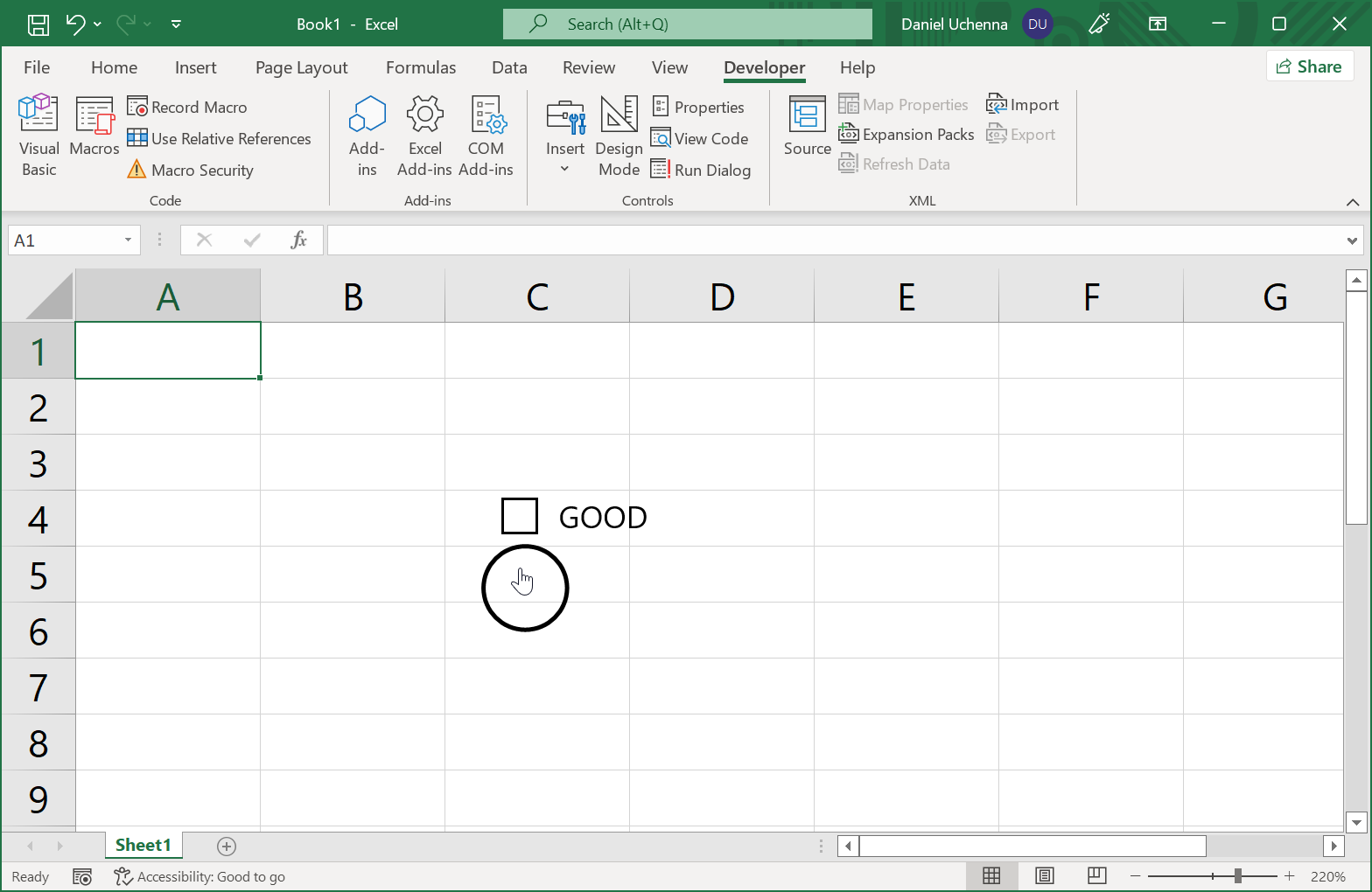Screen dimensions: 1372x892
Task: Select column D header
Action: pyautogui.click(x=722, y=296)
